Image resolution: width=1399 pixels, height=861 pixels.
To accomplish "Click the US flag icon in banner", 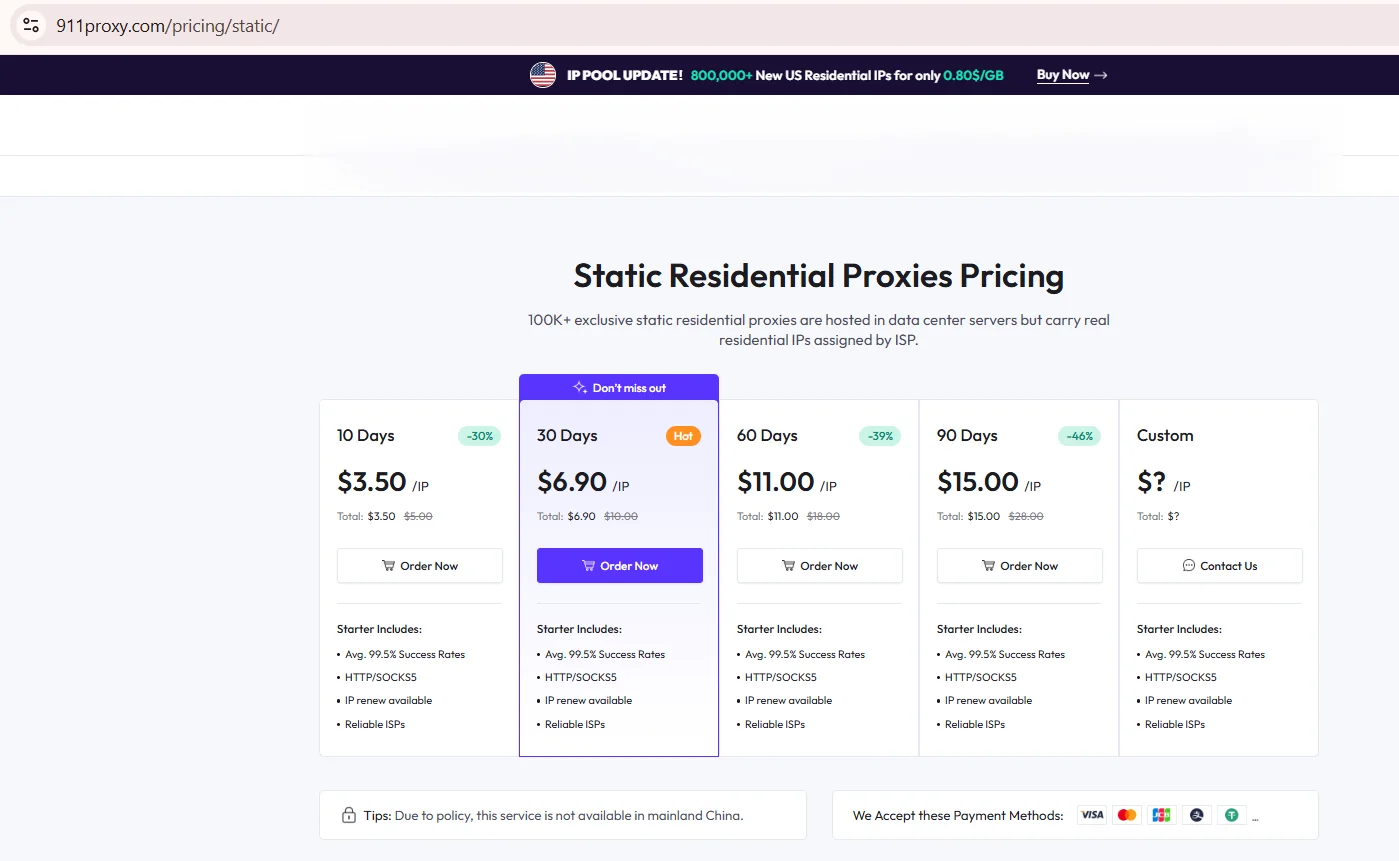I will click(543, 75).
